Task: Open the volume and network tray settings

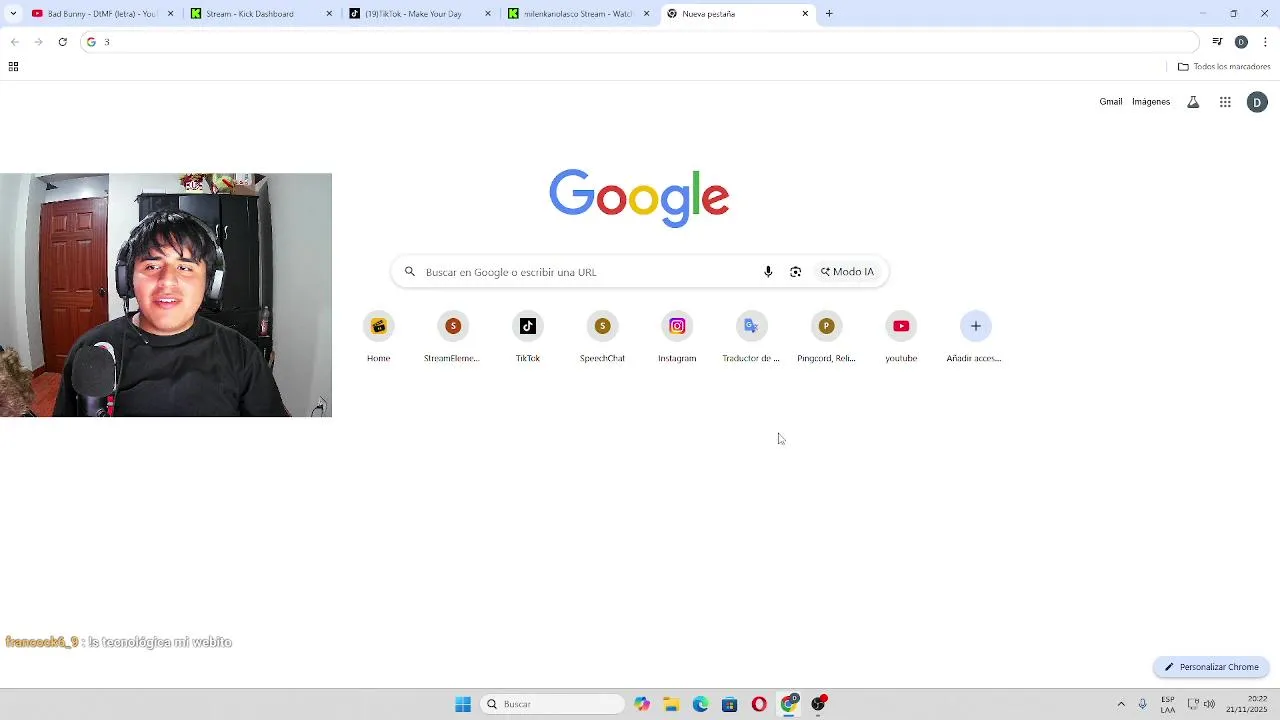Action: point(1201,704)
